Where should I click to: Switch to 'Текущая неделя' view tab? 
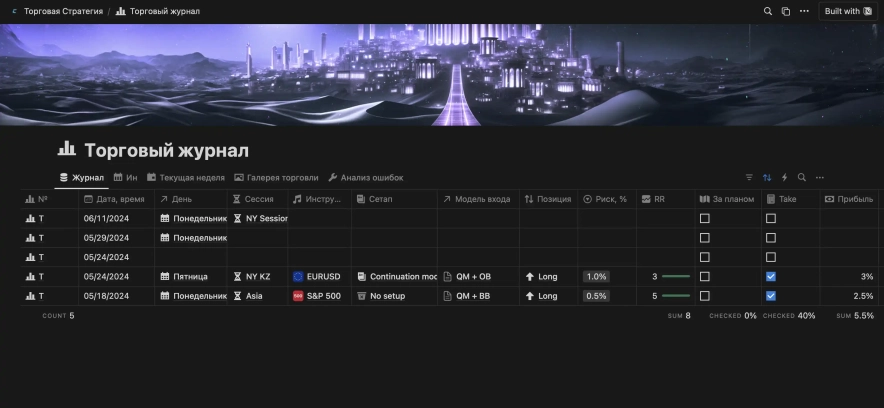[x=185, y=178]
